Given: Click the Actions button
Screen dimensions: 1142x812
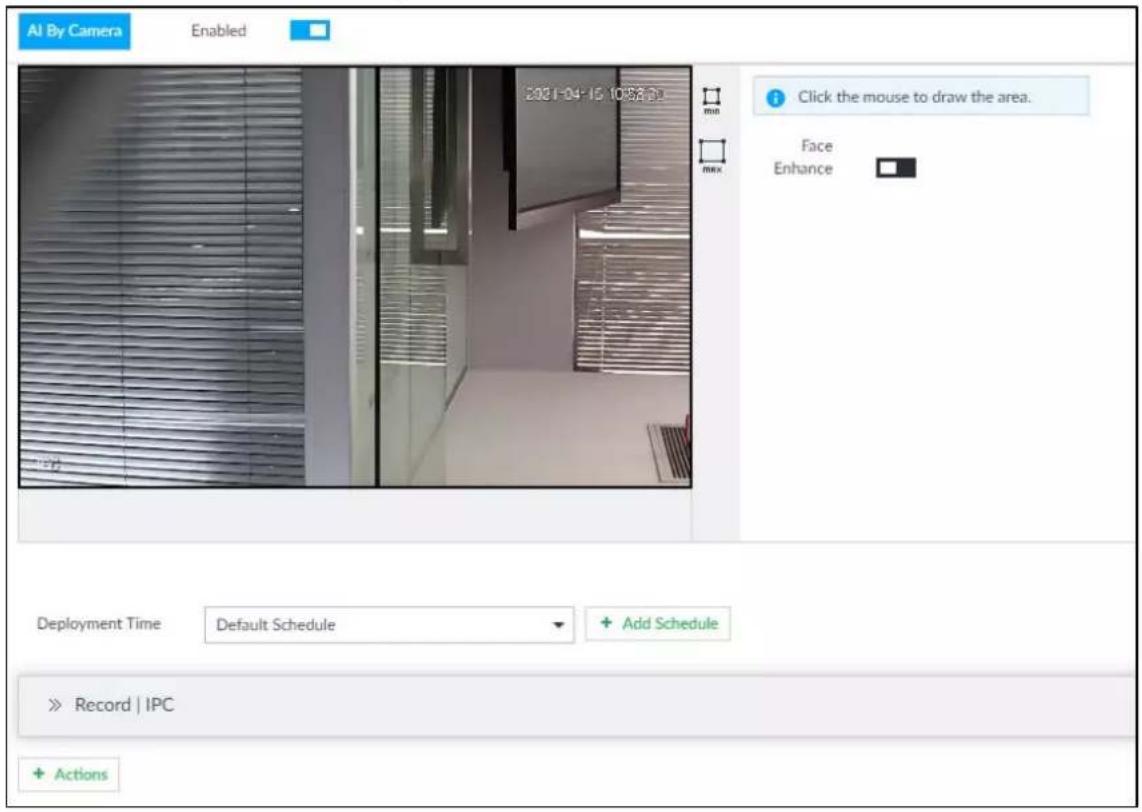Looking at the screenshot, I should tap(69, 774).
